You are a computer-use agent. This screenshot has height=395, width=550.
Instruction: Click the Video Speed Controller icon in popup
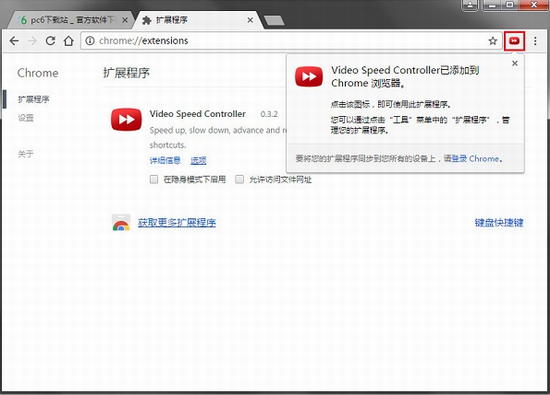coord(309,76)
